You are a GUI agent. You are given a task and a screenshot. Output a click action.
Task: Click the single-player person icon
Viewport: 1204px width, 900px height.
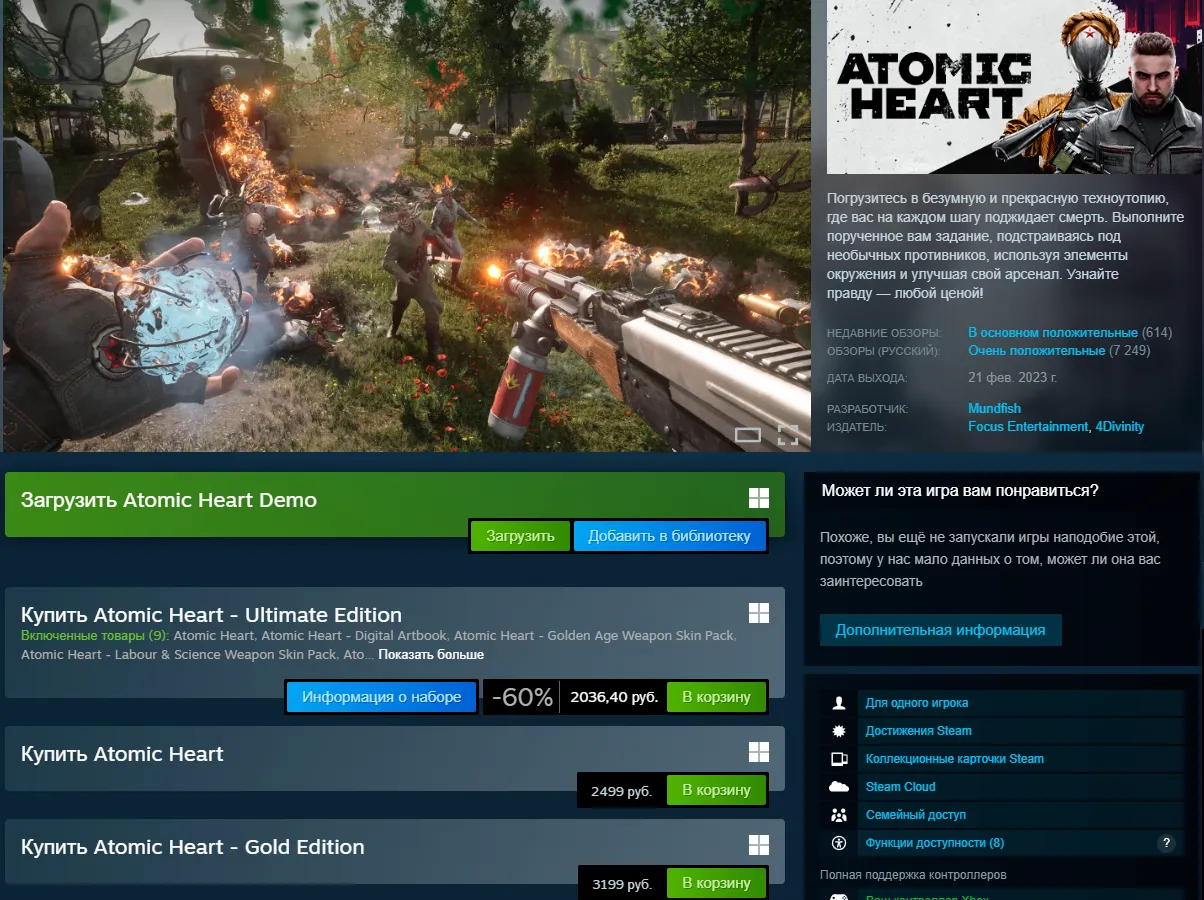[839, 703]
